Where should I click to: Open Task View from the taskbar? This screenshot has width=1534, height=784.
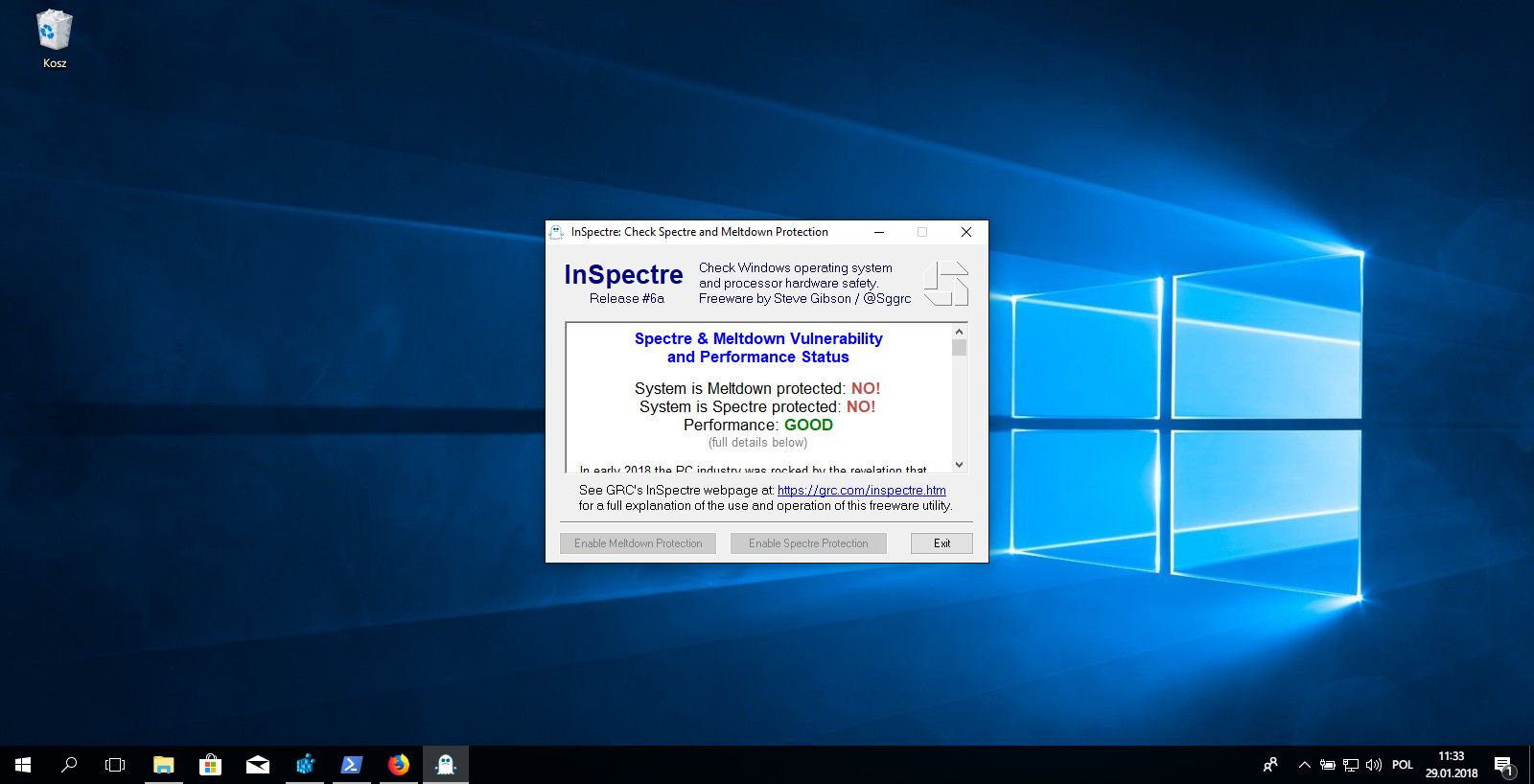coord(115,765)
